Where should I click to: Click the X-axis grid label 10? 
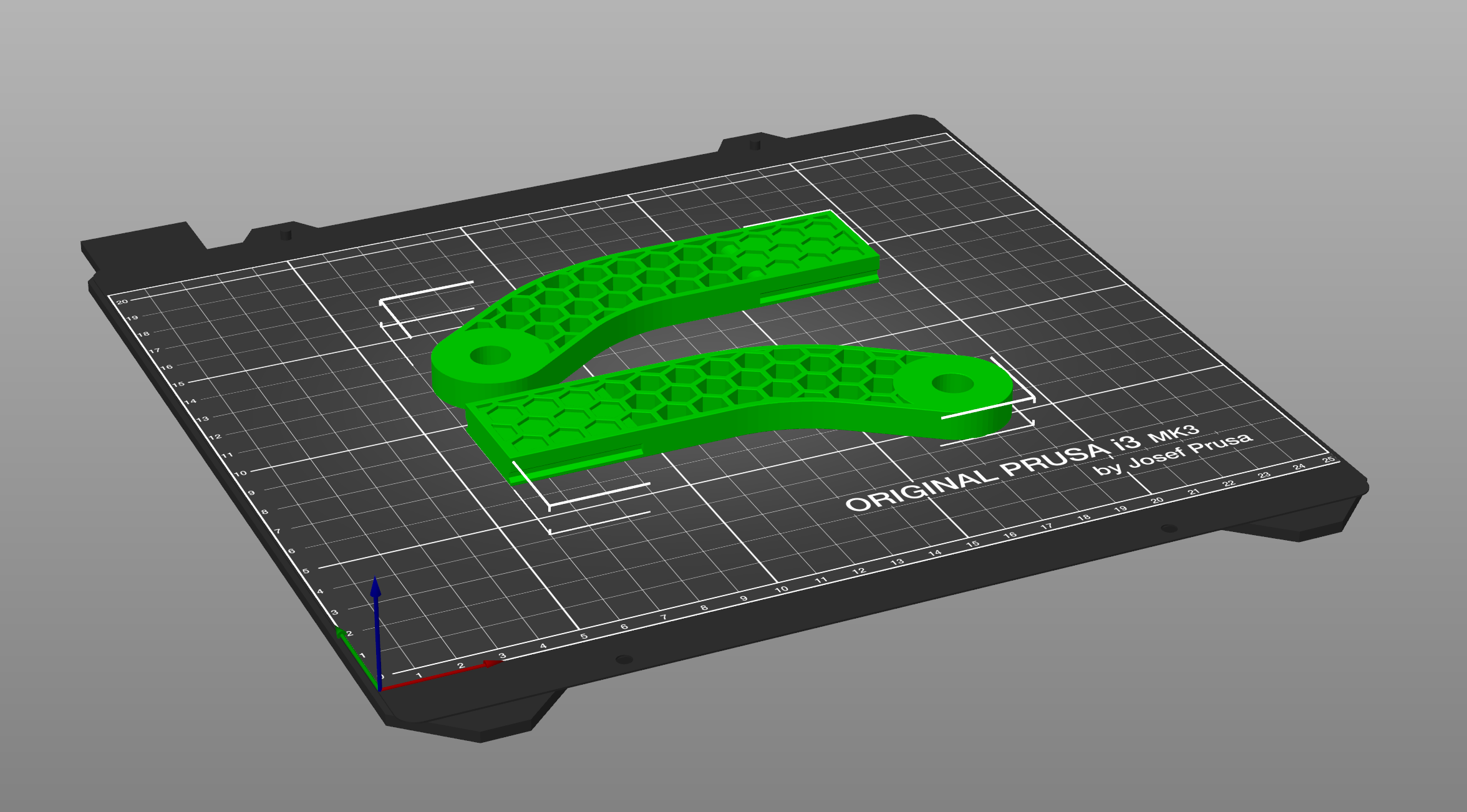[x=781, y=589]
